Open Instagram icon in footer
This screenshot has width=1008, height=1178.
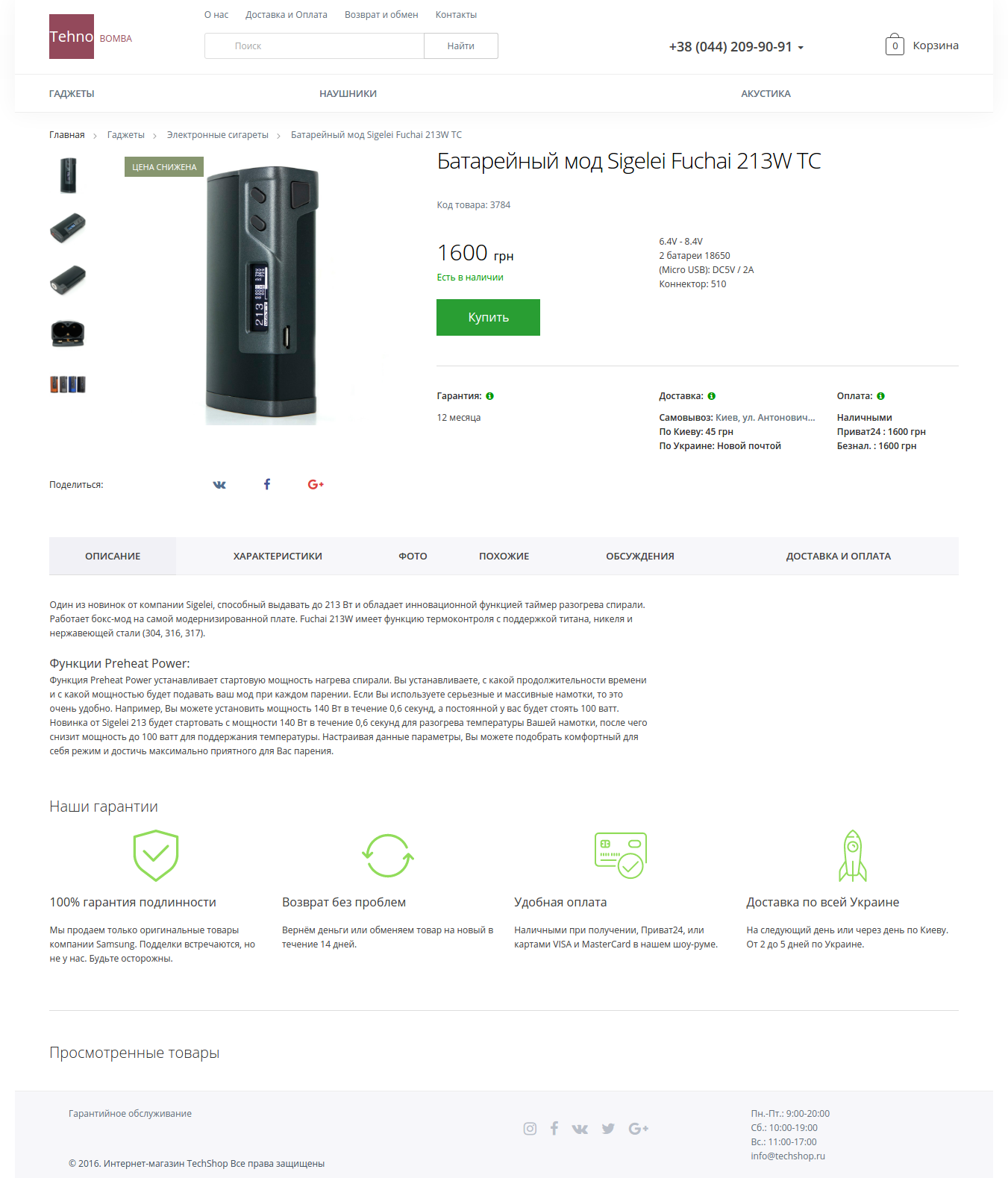click(530, 1129)
